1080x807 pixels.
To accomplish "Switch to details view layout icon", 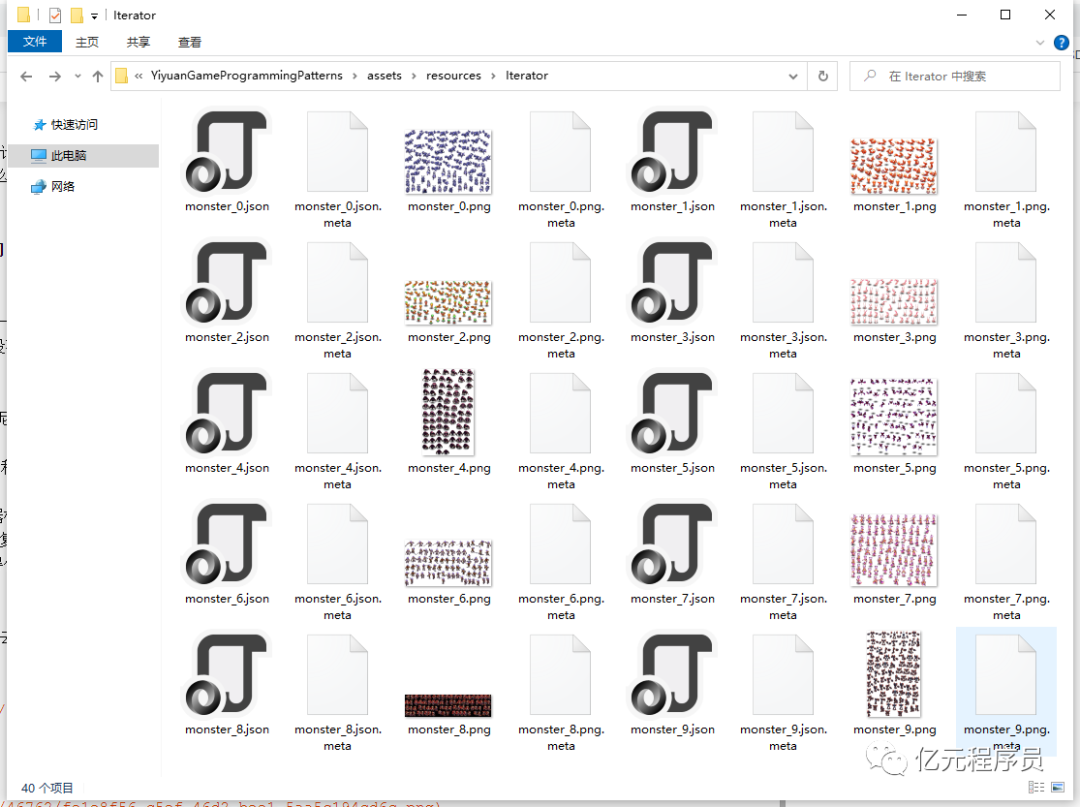I will point(1036,787).
